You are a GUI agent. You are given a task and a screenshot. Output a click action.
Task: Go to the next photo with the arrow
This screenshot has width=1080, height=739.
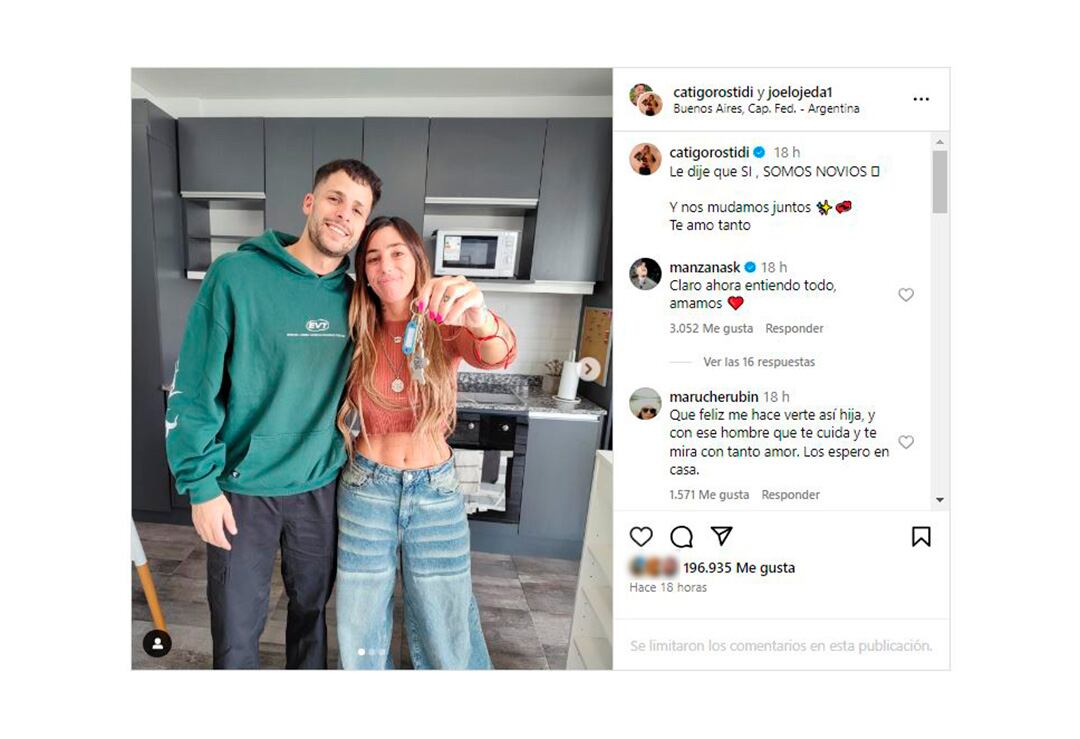(x=588, y=368)
